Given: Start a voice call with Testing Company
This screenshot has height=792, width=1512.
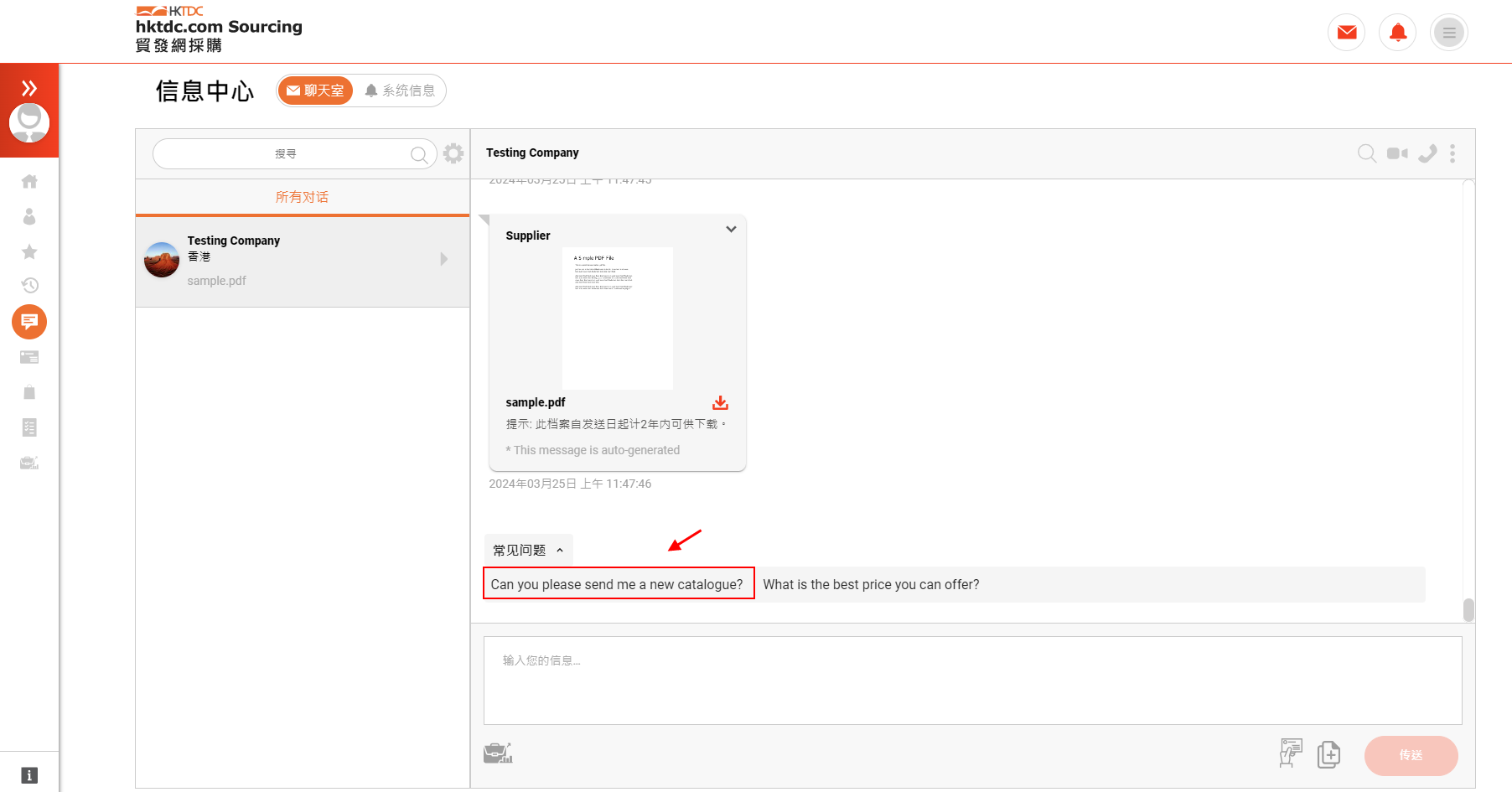Looking at the screenshot, I should coord(1427,153).
